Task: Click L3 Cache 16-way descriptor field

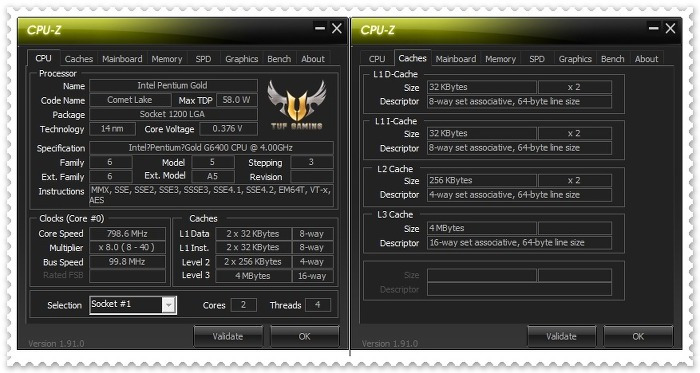Action: [519, 243]
